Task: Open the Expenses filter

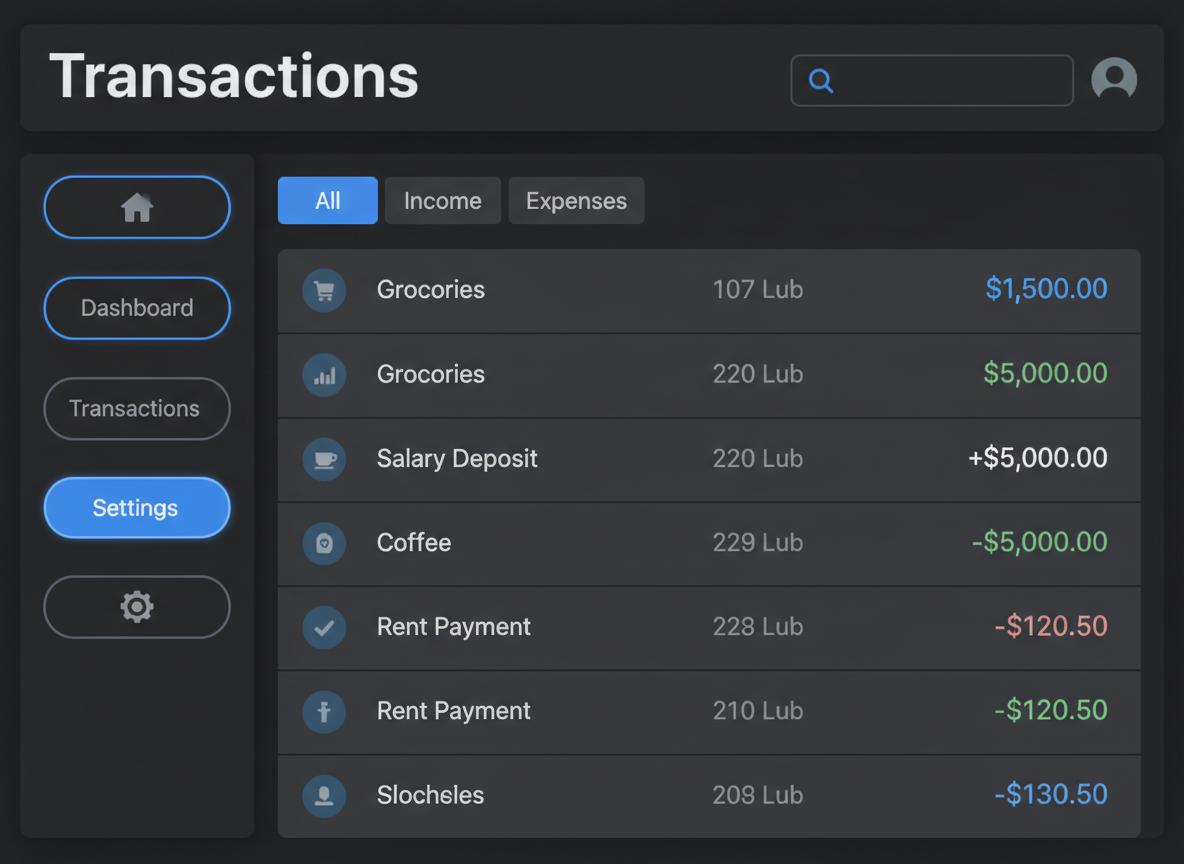Action: click(x=576, y=200)
